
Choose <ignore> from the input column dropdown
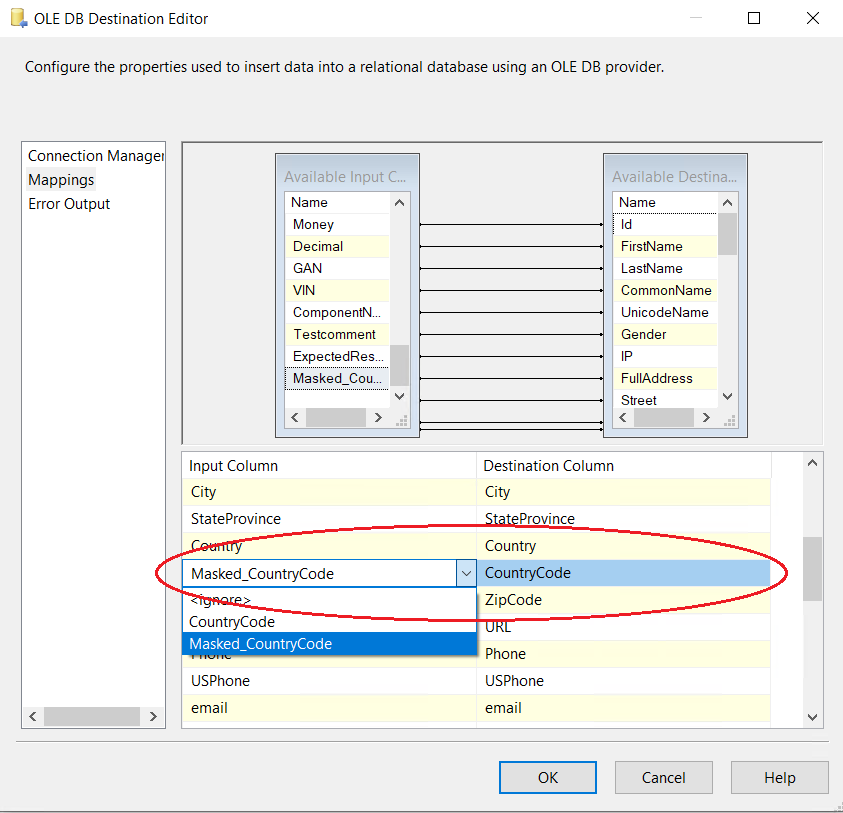coord(221,600)
